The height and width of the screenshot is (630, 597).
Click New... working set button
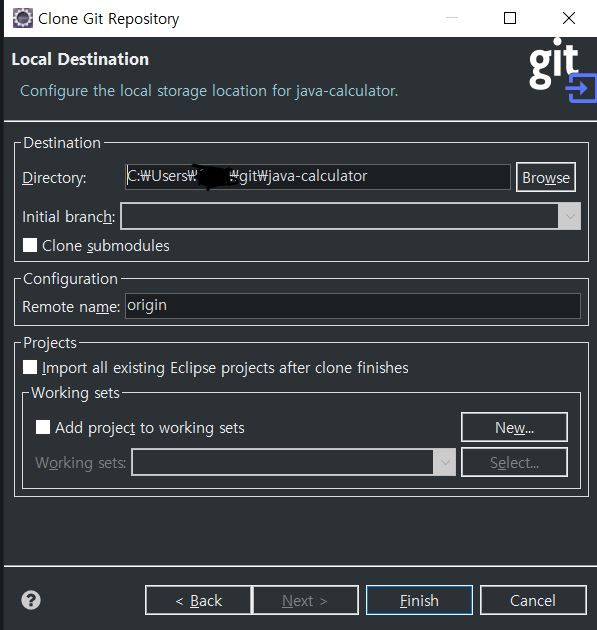514,427
